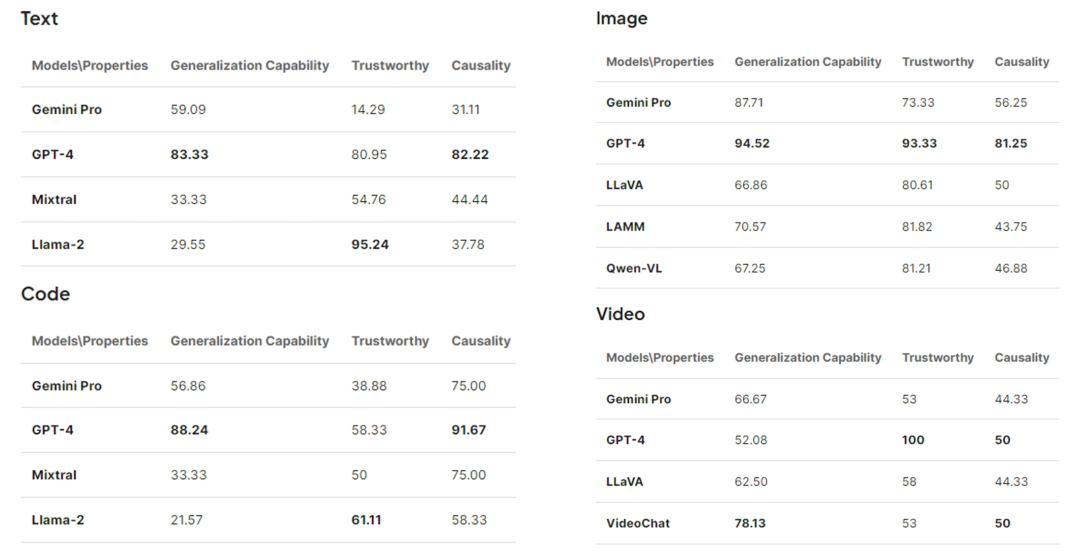Select the 78.13 value for VideoChat
This screenshot has width=1080, height=553.
pyautogui.click(x=750, y=523)
